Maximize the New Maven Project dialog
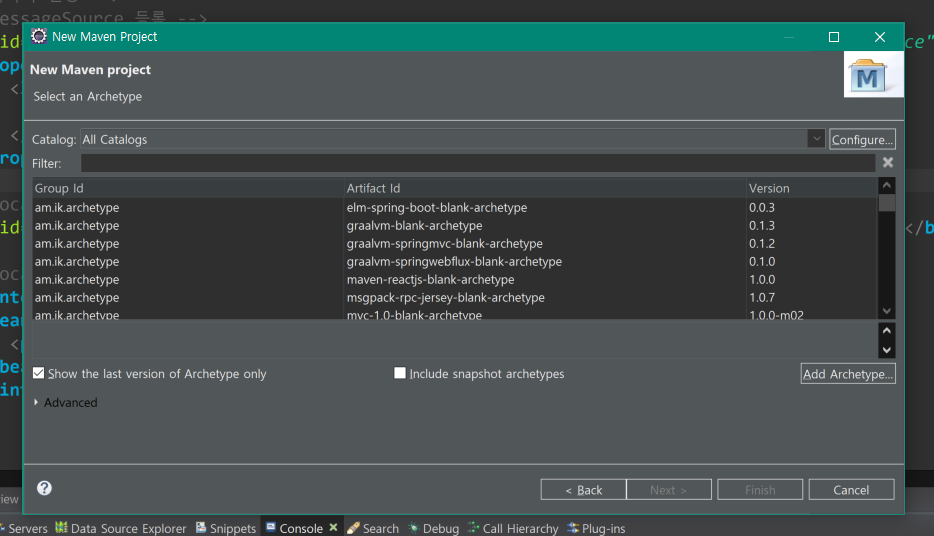934x536 pixels. [x=834, y=37]
